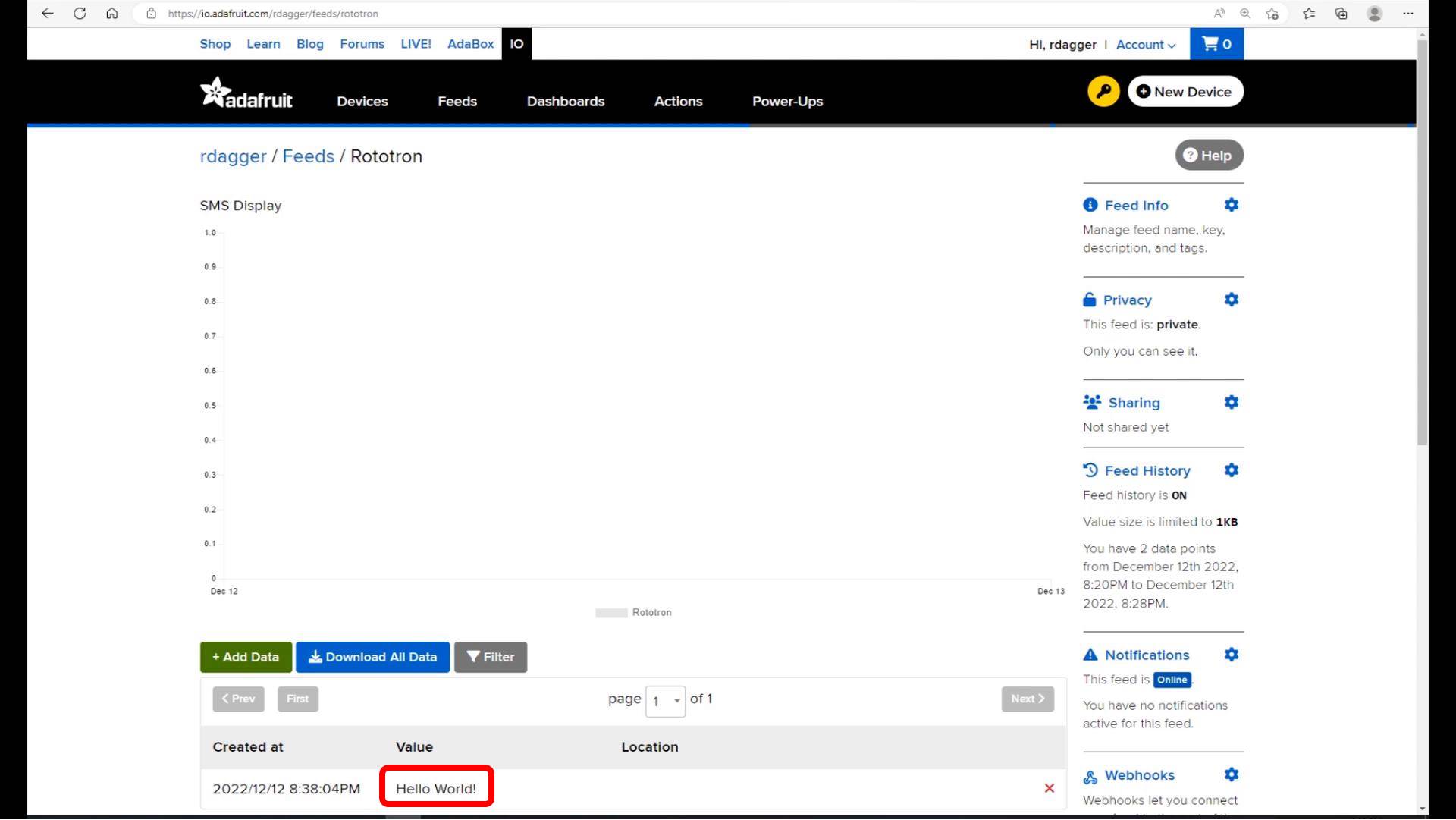Open the Forums link

click(362, 44)
